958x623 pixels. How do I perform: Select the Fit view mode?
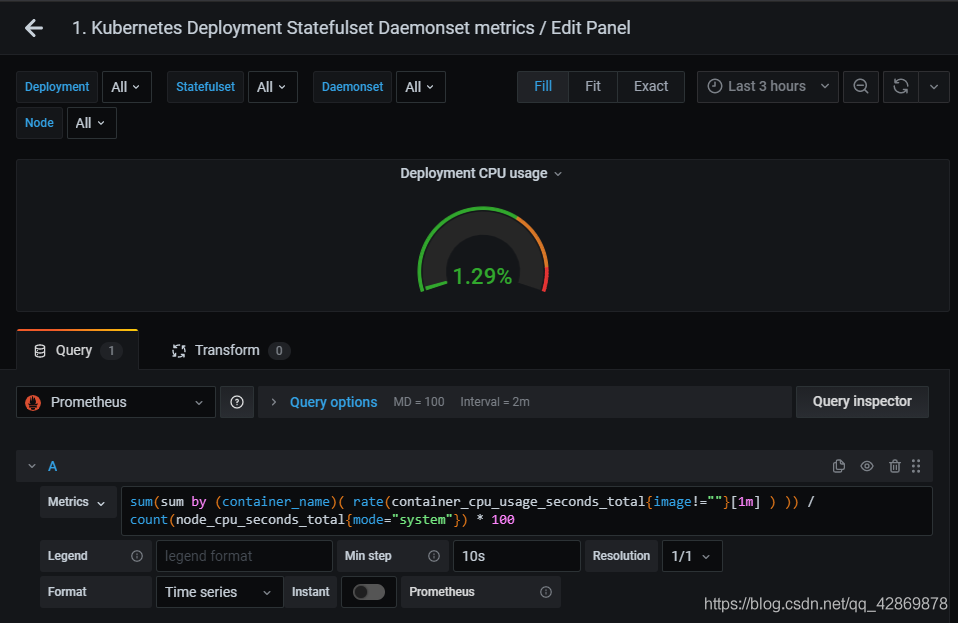click(593, 87)
